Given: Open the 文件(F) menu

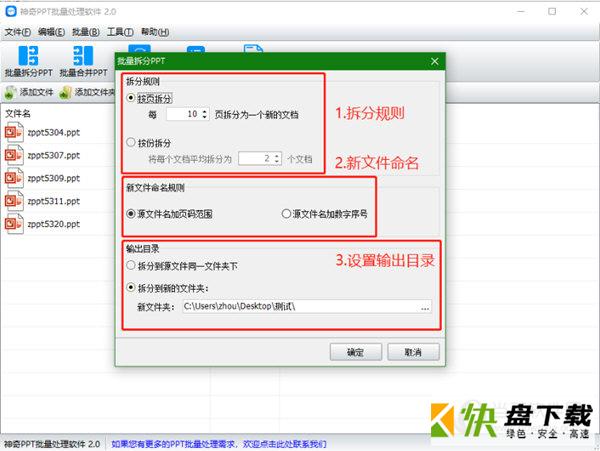Looking at the screenshot, I should point(18,32).
